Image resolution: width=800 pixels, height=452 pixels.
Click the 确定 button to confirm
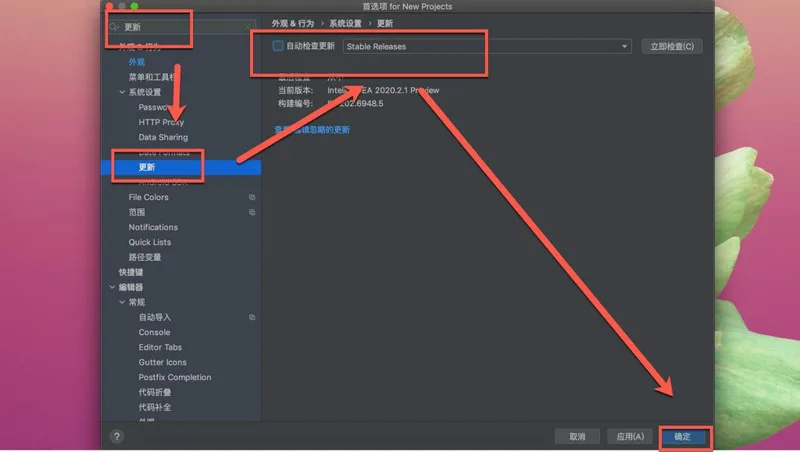(x=682, y=437)
